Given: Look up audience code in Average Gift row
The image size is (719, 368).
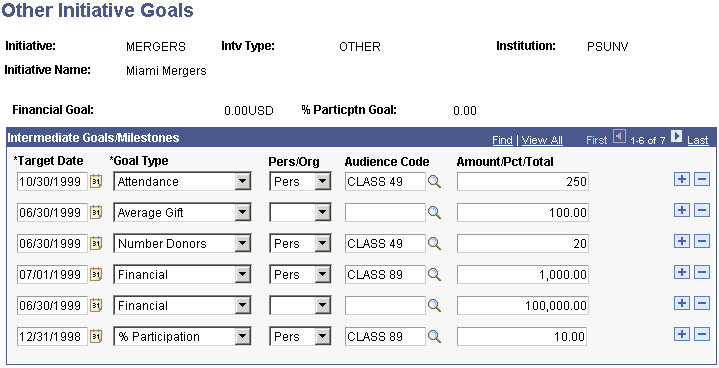Looking at the screenshot, I should 434,213.
